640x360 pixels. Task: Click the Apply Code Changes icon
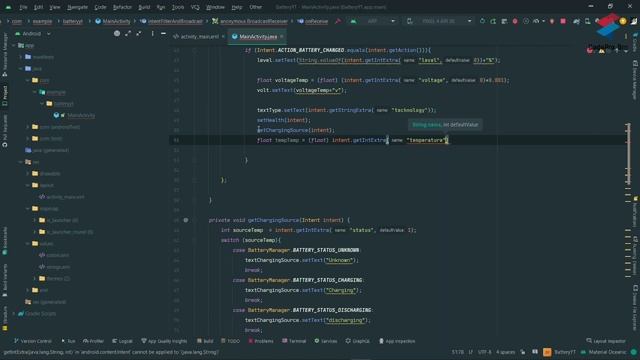tap(504, 21)
